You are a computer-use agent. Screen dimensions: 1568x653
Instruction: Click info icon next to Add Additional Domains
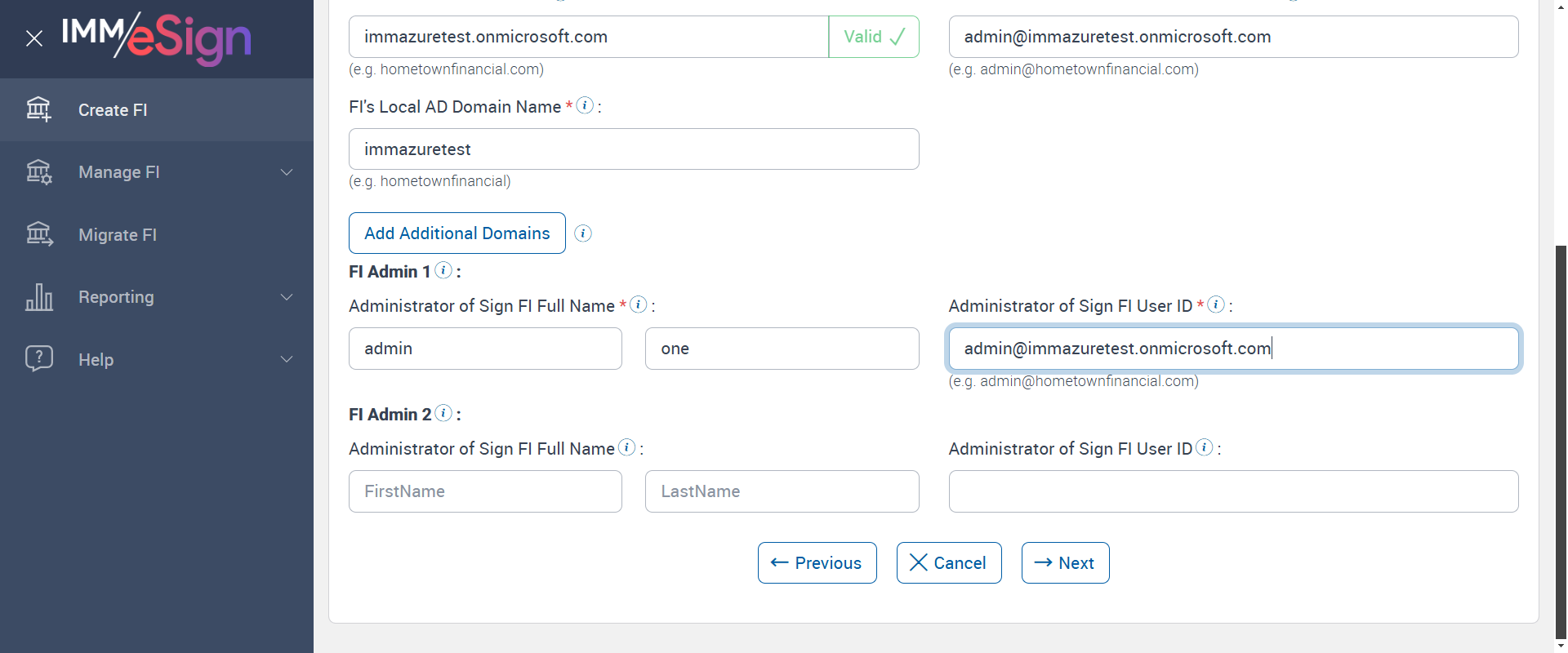click(583, 233)
